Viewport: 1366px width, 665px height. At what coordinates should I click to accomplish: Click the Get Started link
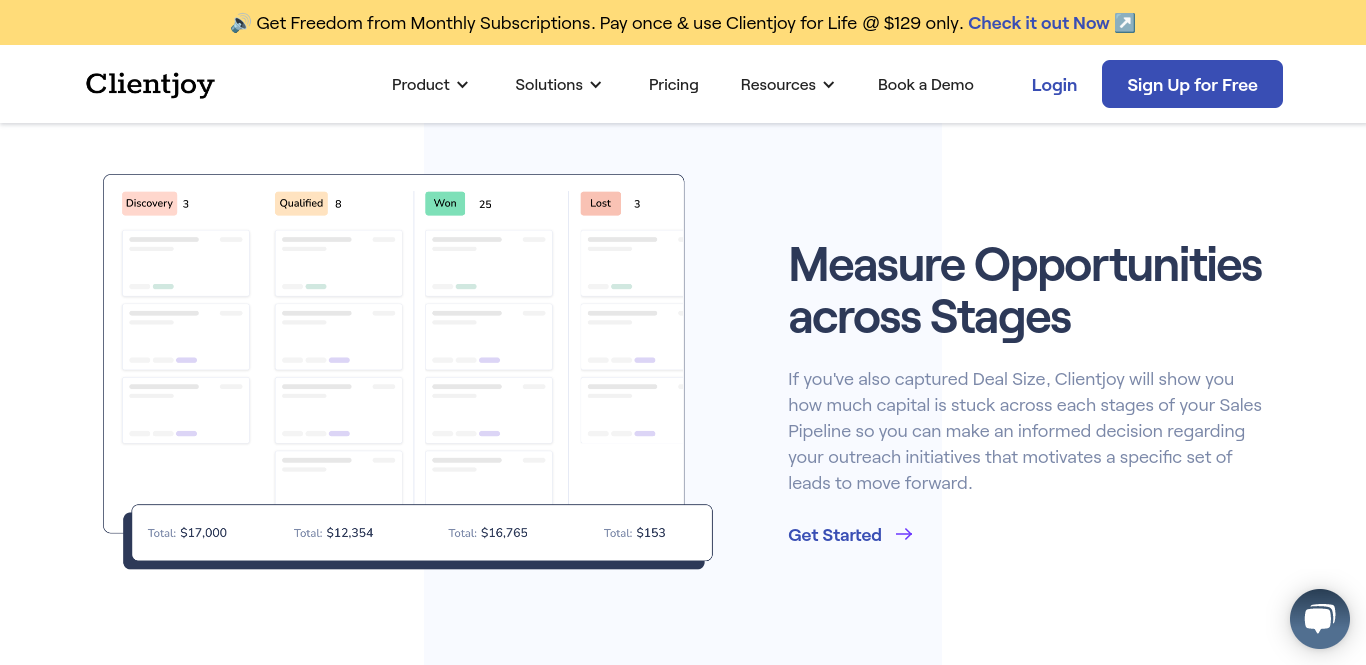pyautogui.click(x=835, y=535)
